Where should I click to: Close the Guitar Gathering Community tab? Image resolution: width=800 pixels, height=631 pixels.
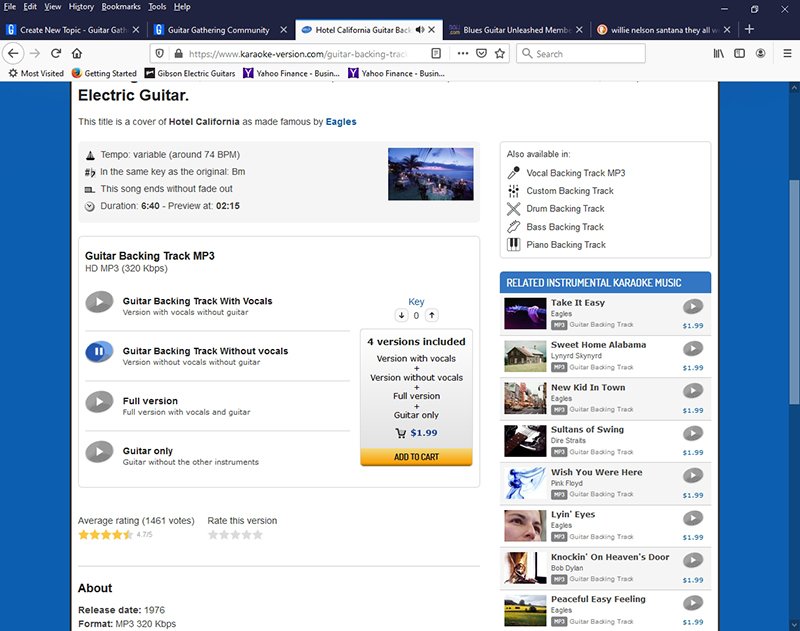pyautogui.click(x=284, y=30)
